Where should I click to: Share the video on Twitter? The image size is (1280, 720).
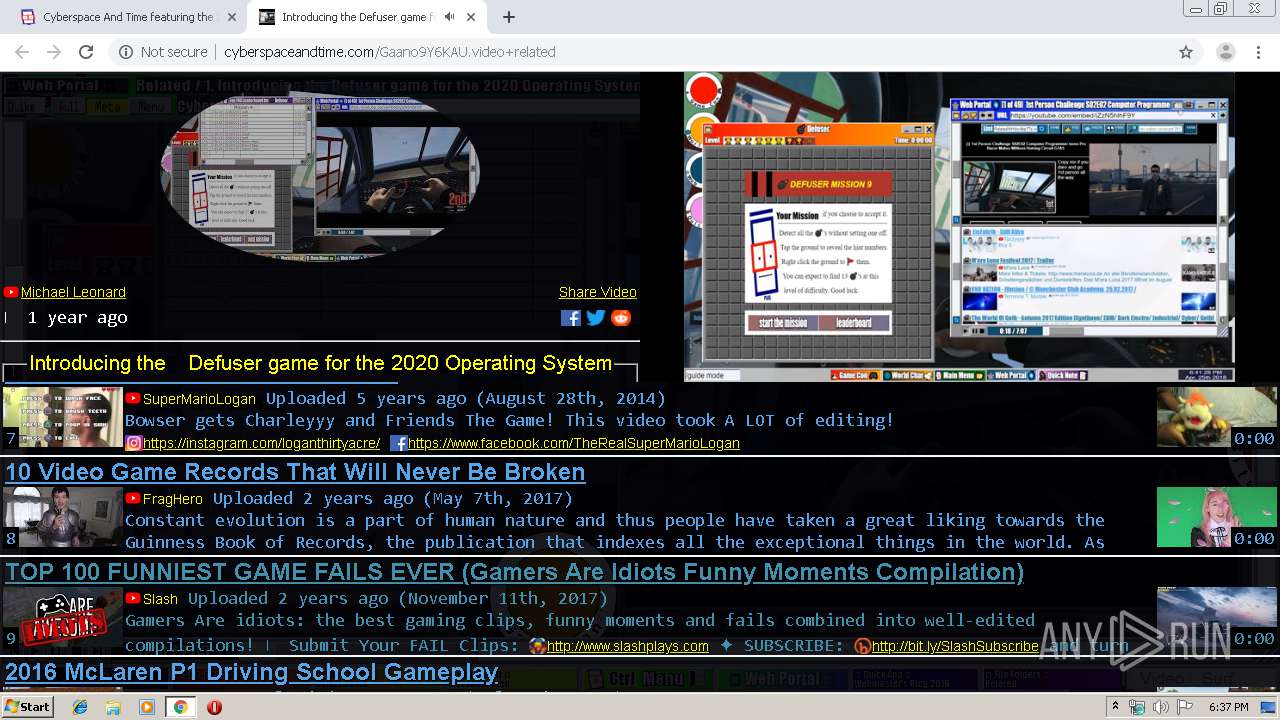[x=596, y=318]
